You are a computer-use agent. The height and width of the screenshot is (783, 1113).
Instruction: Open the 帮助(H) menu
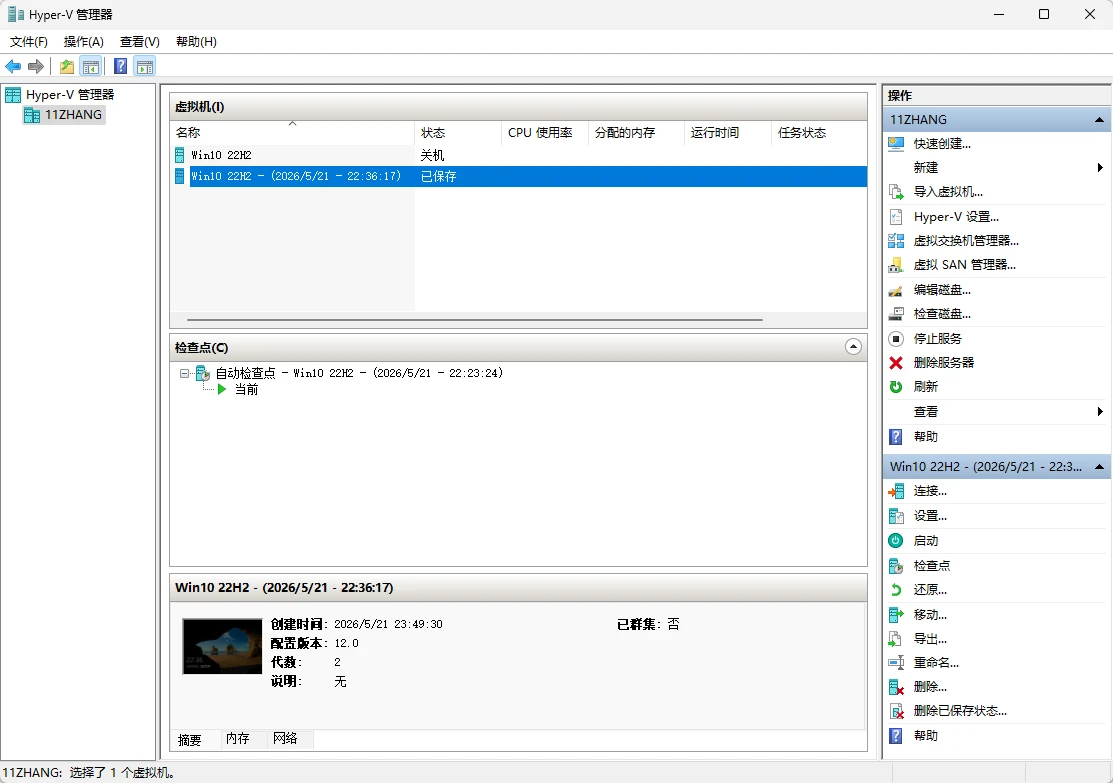point(196,42)
